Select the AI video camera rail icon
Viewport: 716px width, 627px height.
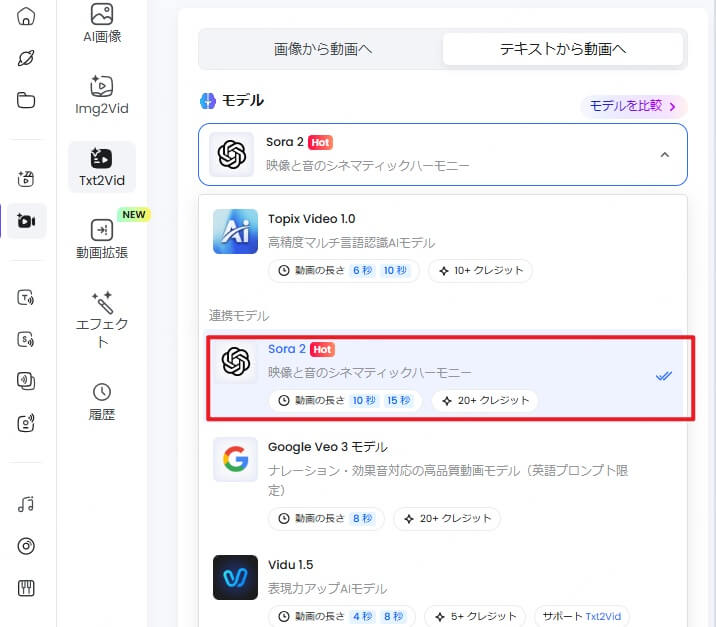[26, 221]
